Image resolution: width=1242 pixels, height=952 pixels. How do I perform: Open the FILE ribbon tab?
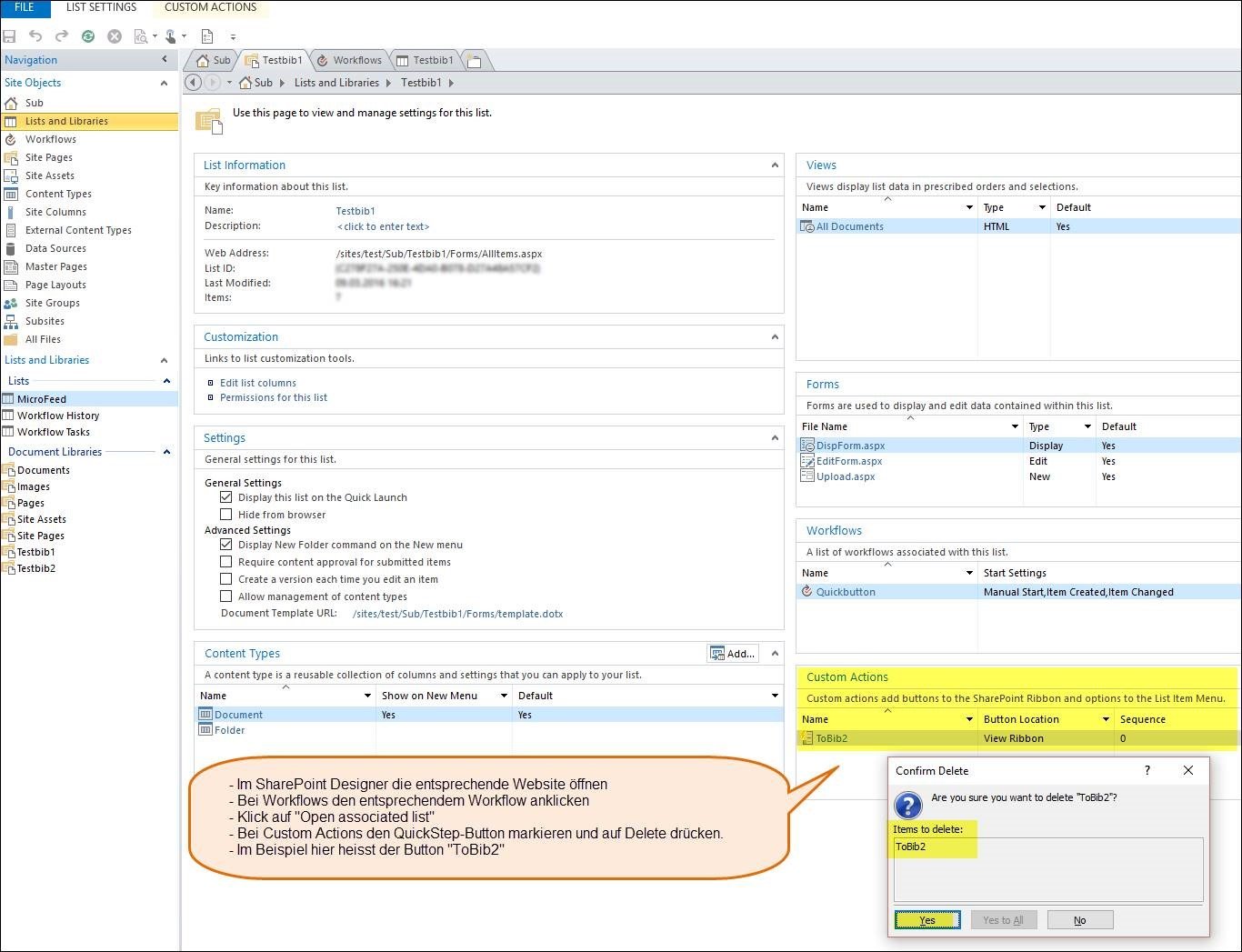click(25, 8)
